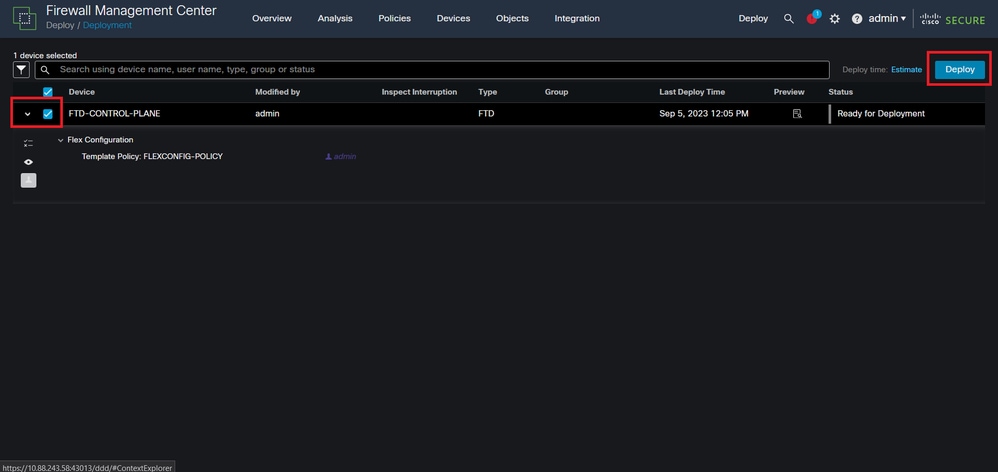Click the Firewall Management Center logo icon
The height and width of the screenshot is (472, 998).
[x=24, y=18]
